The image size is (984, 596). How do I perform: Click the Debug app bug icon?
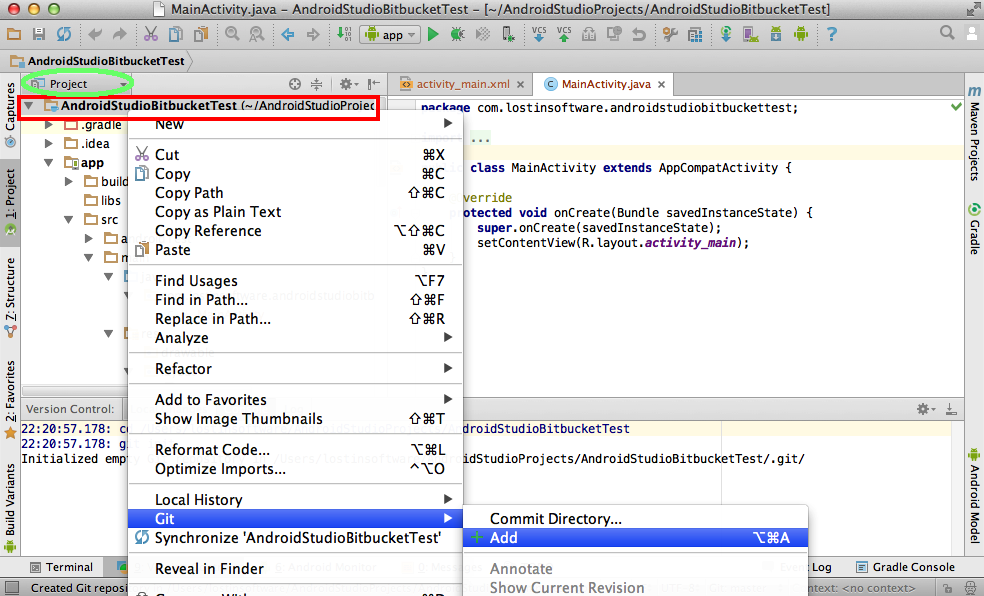tap(457, 34)
